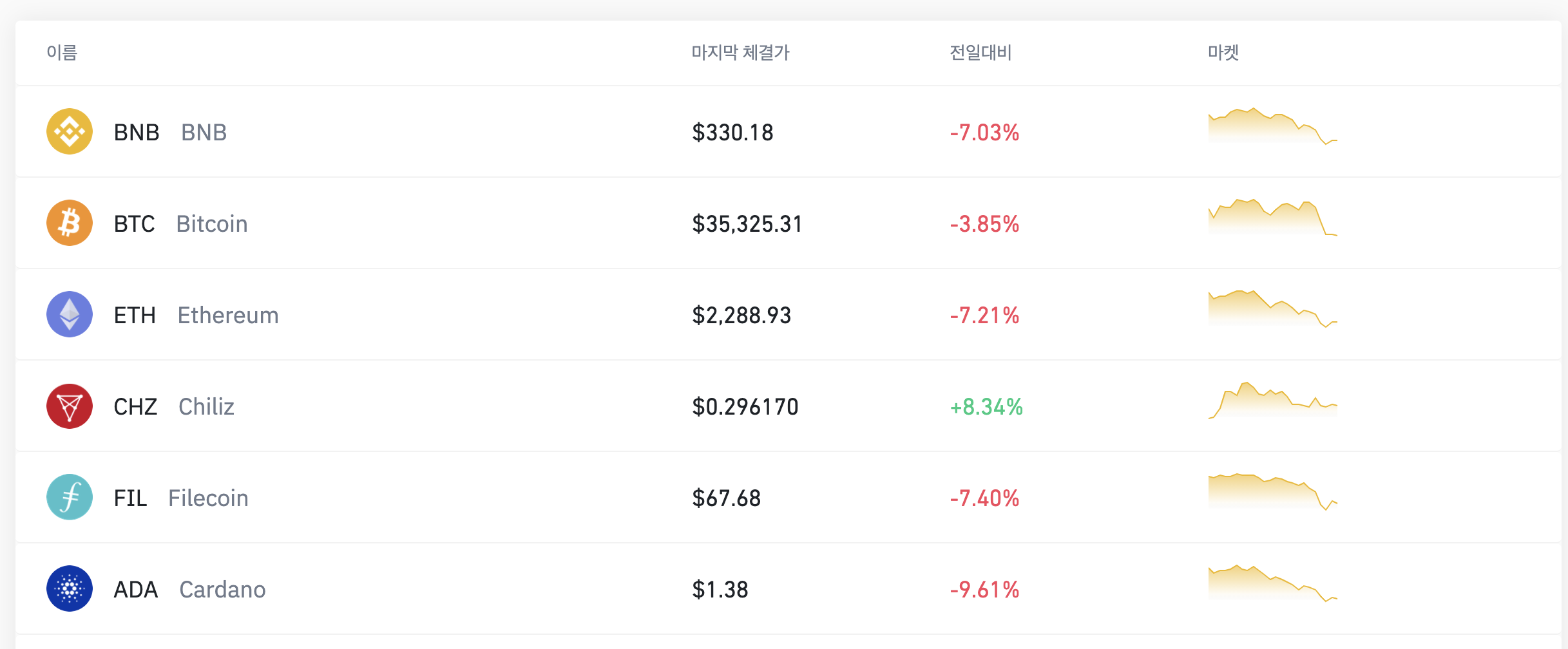Open the BTC market sparkline chart
The width and height of the screenshot is (1568, 649).
pyautogui.click(x=1273, y=218)
